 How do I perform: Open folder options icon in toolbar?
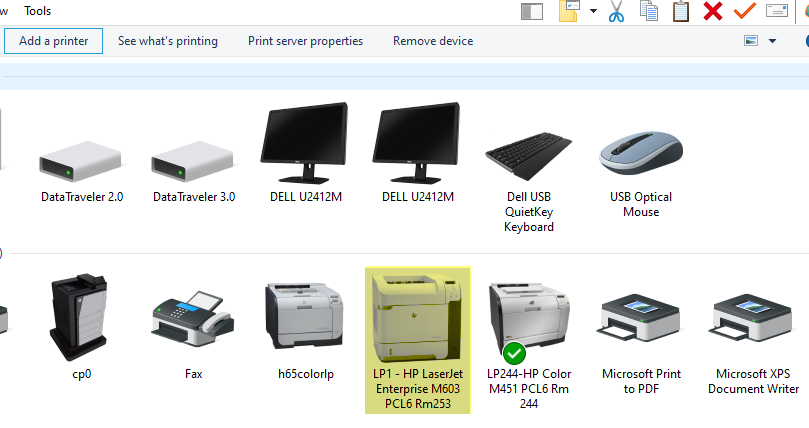pyautogui.click(x=570, y=11)
